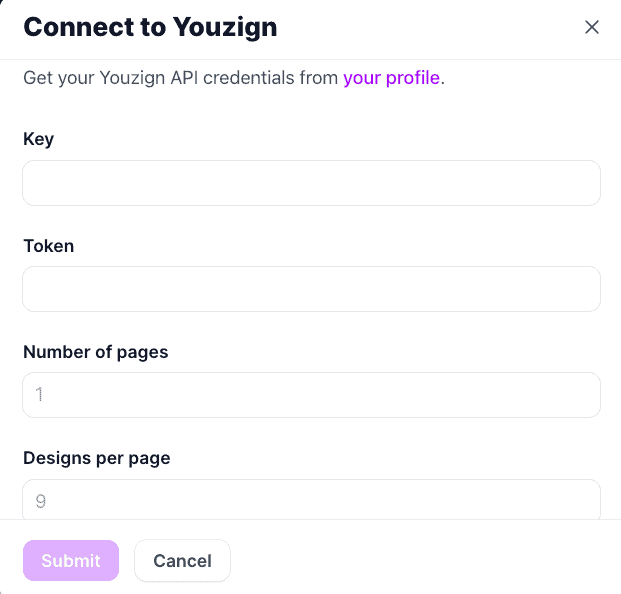Click the 'Designs per page' label
This screenshot has height=594, width=621.
click(96, 458)
